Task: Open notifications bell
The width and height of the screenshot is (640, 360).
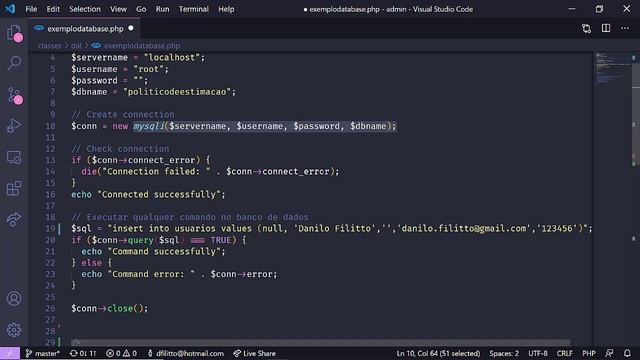Action: (x=627, y=353)
